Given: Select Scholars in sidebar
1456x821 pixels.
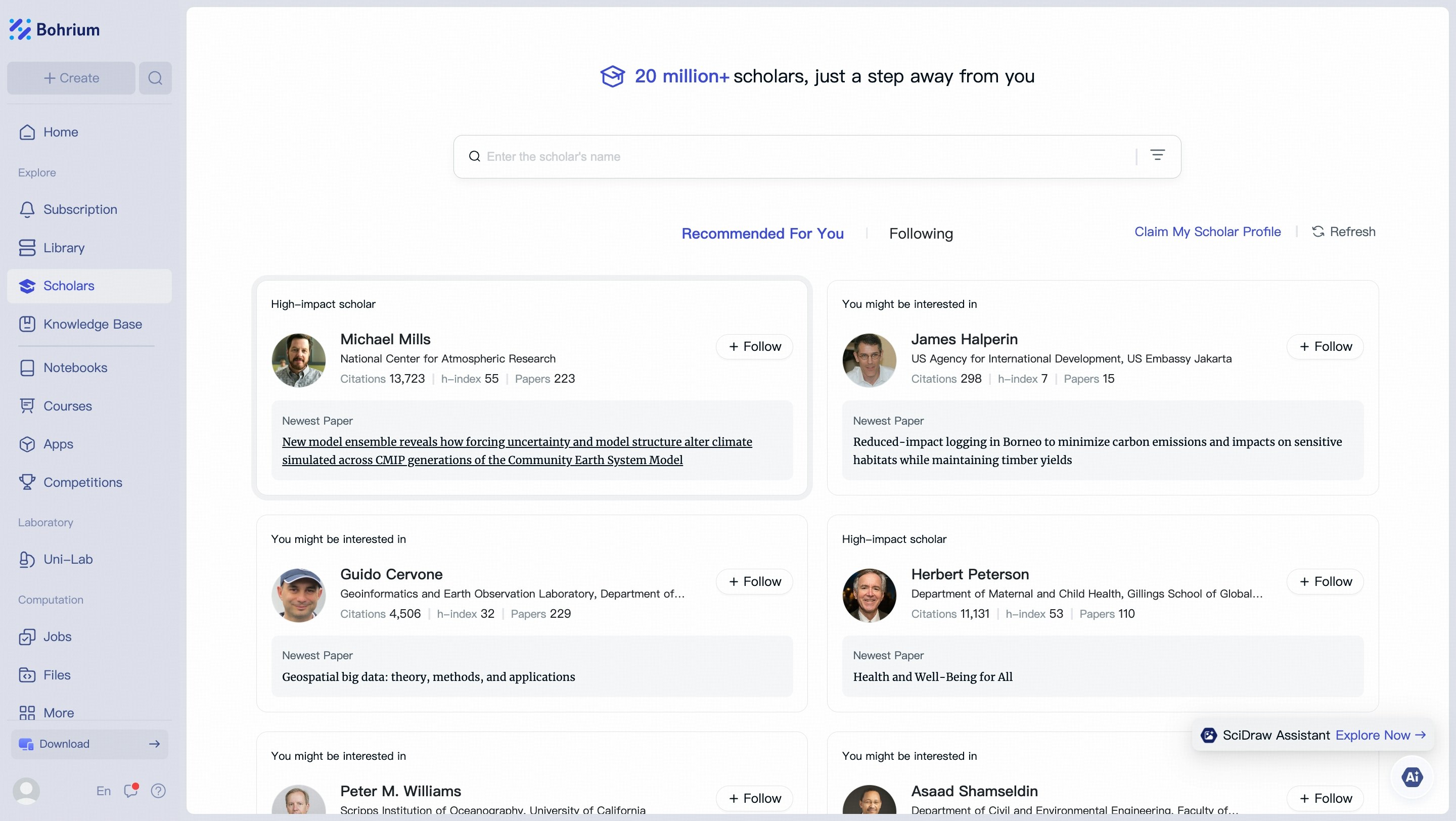Looking at the screenshot, I should [x=89, y=286].
